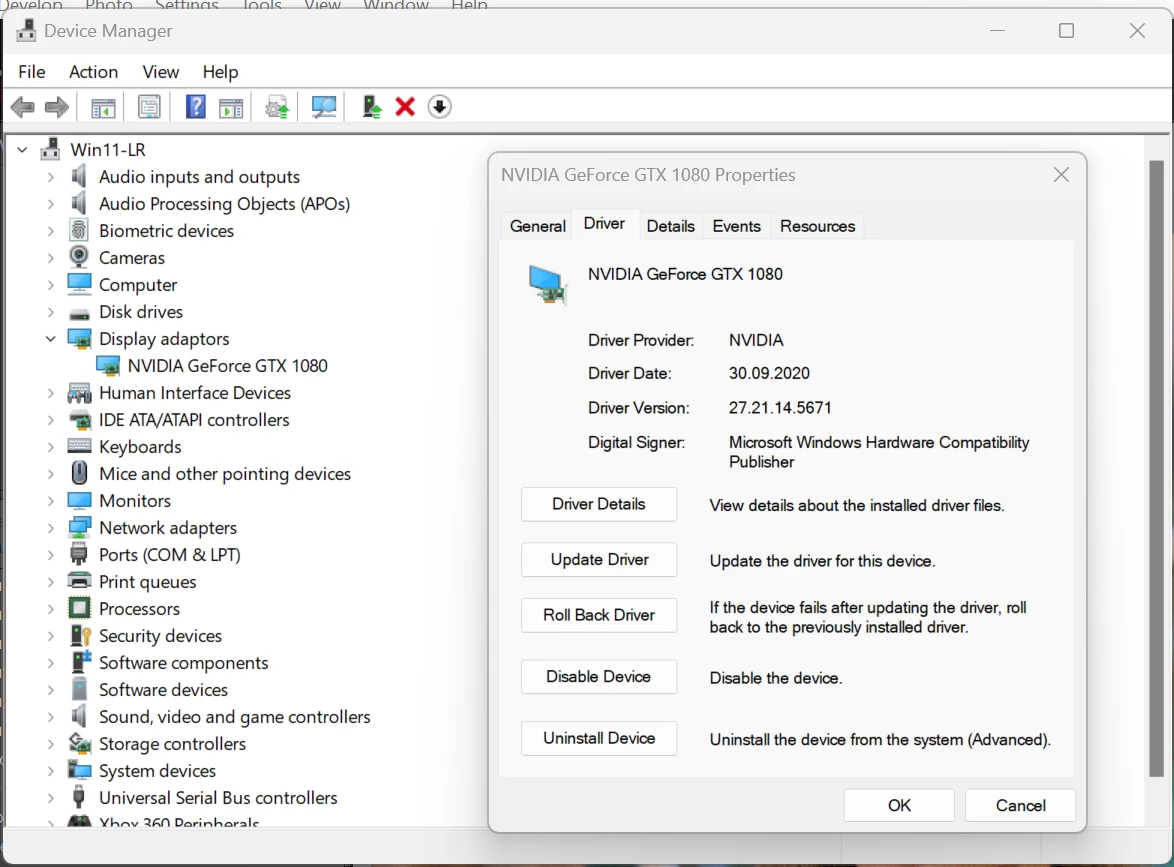This screenshot has width=1174, height=867.
Task: Click the Update device driver toolbar icon
Action: [x=277, y=108]
